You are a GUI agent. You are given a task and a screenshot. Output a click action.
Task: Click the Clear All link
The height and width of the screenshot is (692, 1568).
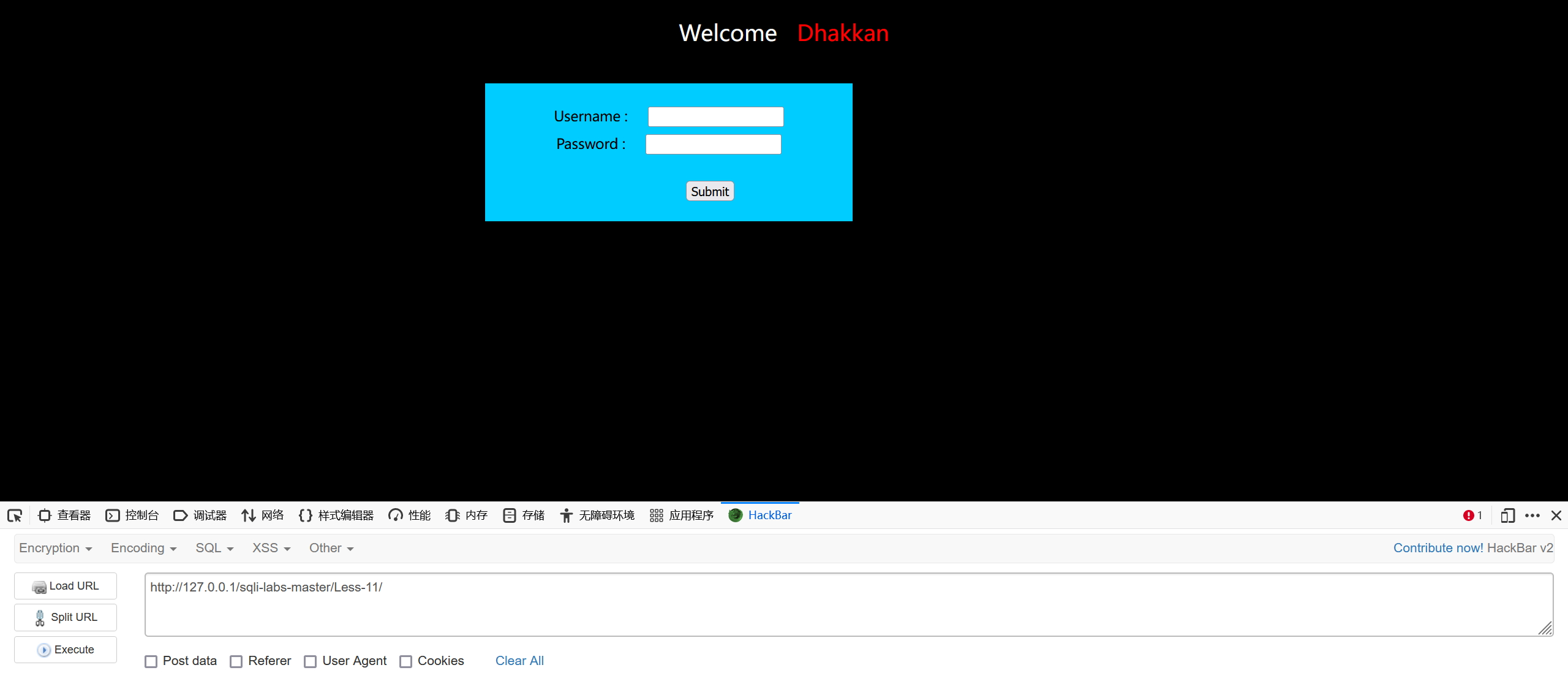519,661
